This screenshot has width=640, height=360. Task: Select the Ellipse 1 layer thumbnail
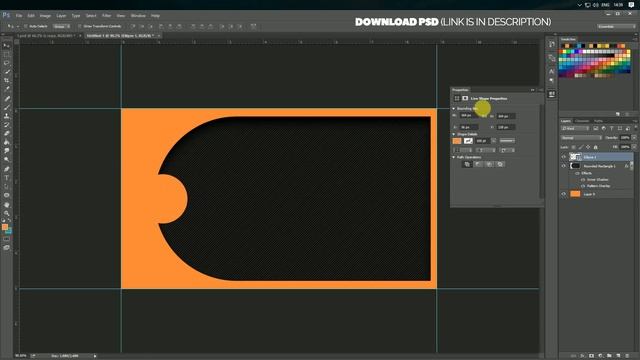click(x=575, y=157)
